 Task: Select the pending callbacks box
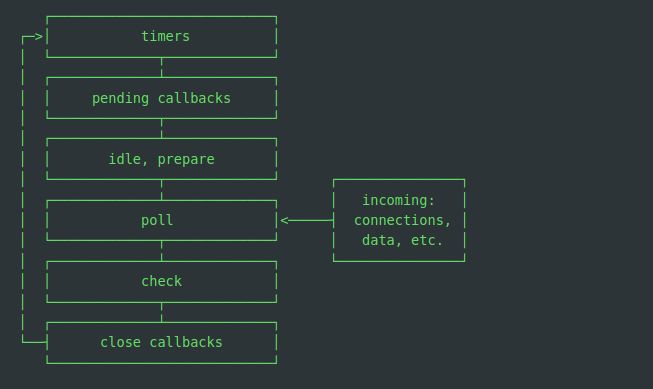tap(162, 98)
